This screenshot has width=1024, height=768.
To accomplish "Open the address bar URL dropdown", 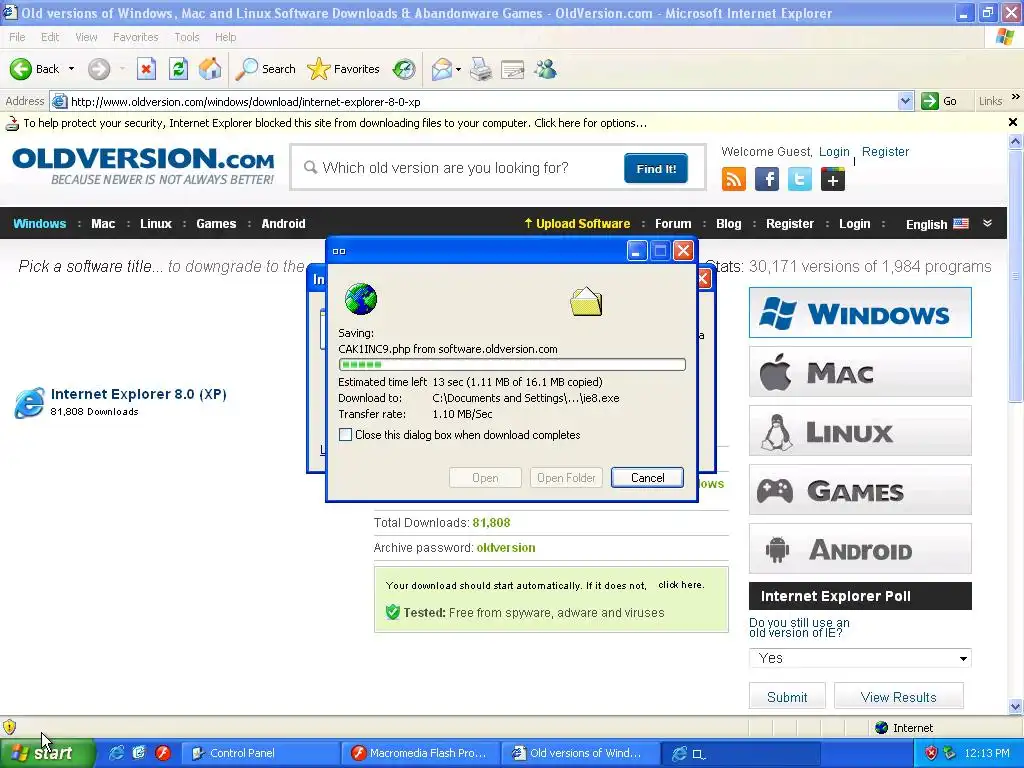I will [905, 101].
